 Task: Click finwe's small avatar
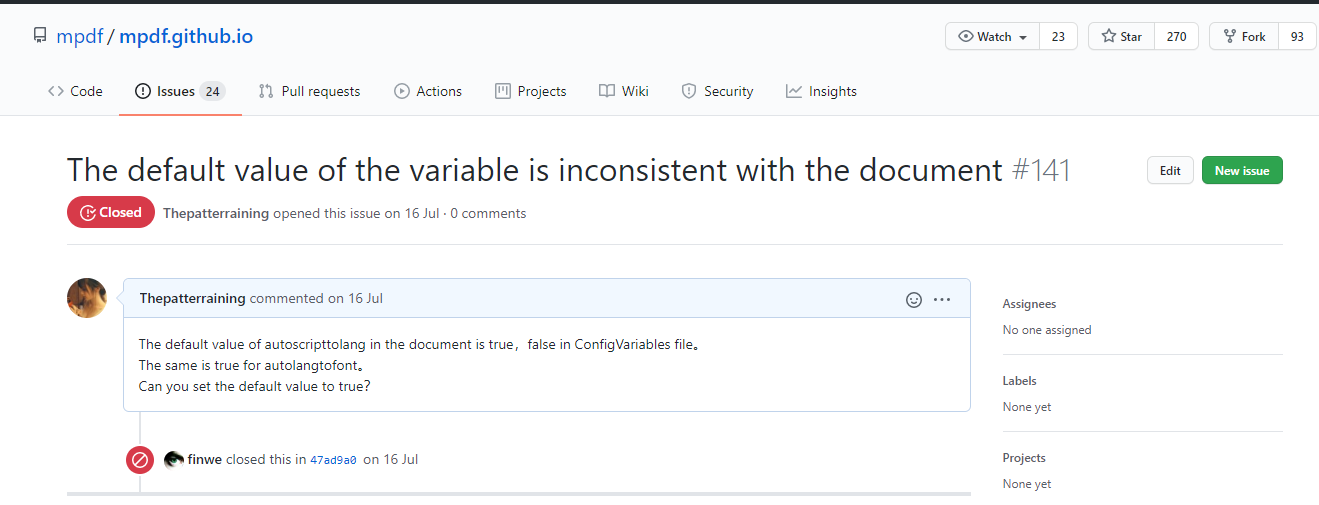[174, 459]
